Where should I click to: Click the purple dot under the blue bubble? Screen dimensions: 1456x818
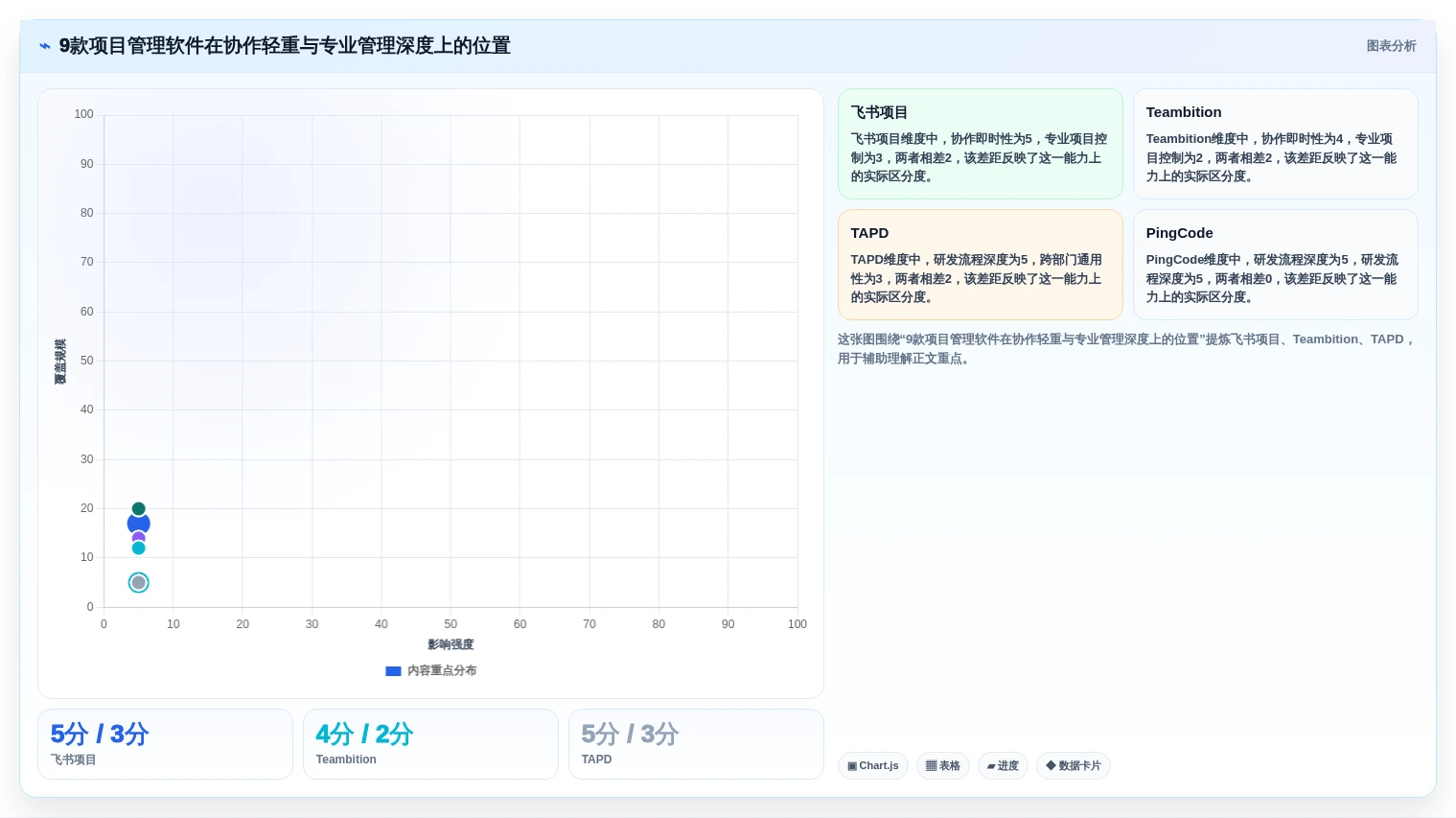click(138, 538)
